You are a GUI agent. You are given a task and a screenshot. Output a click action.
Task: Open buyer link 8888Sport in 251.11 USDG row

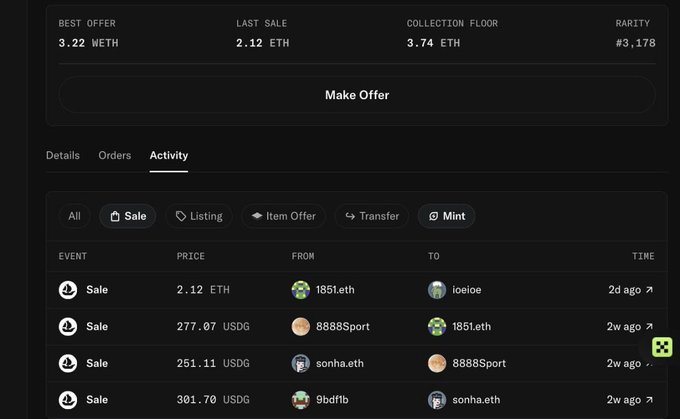coord(479,363)
